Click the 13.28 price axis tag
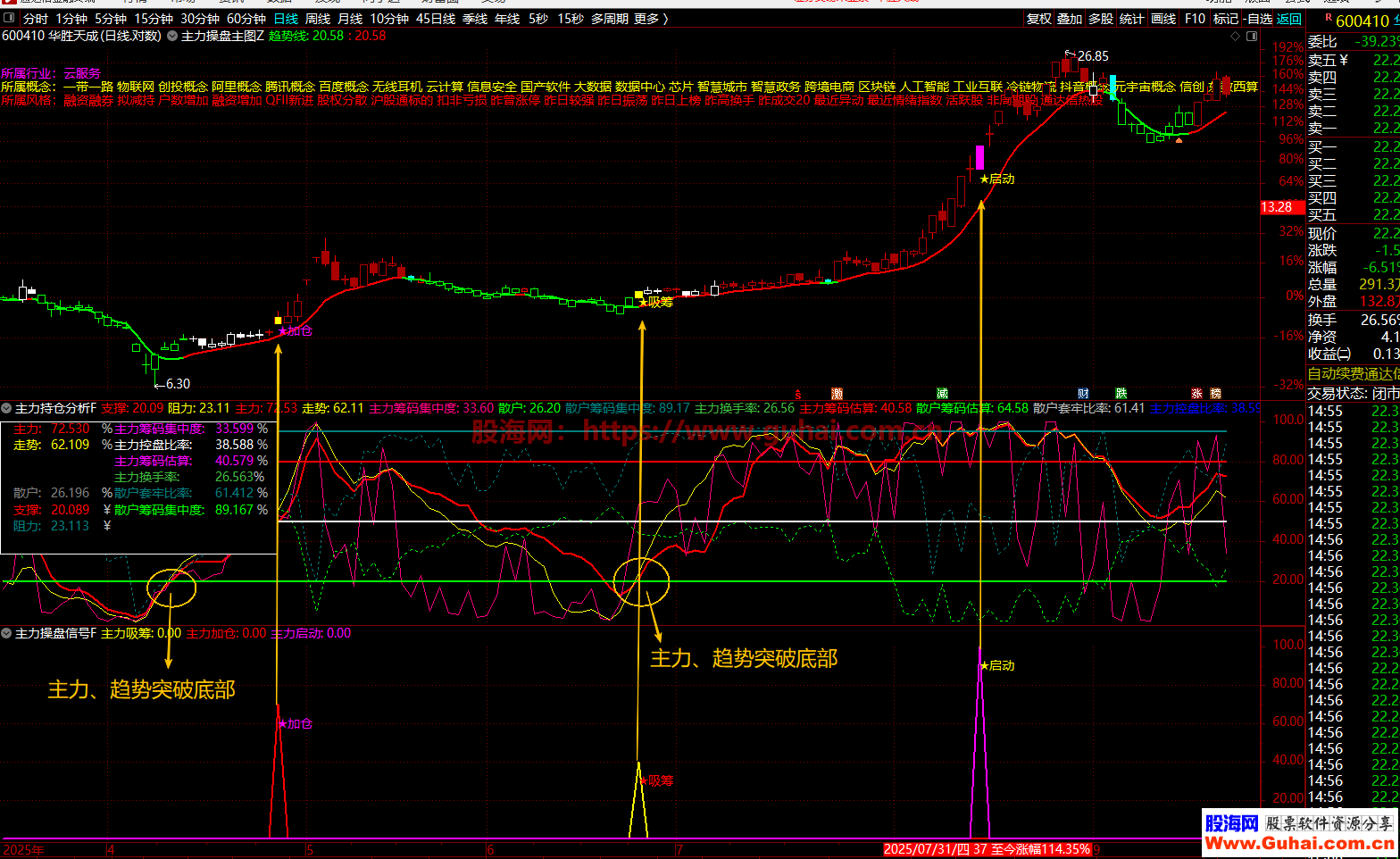The width and height of the screenshot is (1400, 859). pos(1281,207)
